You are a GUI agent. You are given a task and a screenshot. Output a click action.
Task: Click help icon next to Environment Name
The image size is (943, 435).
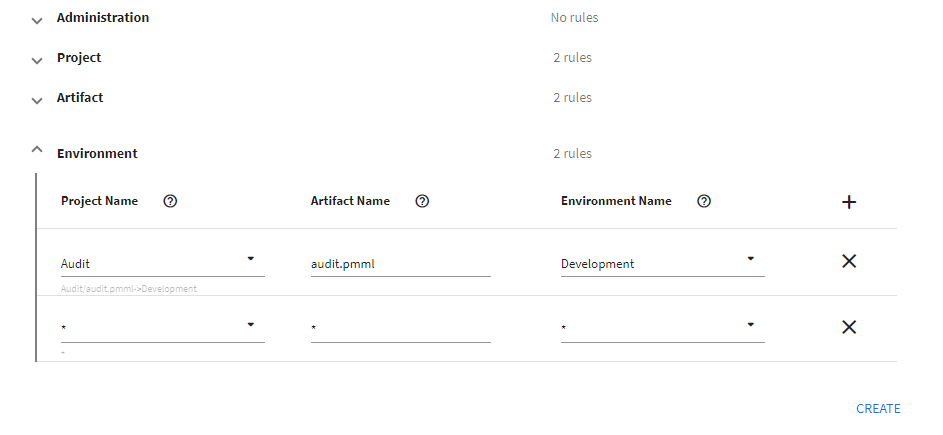[x=704, y=201]
